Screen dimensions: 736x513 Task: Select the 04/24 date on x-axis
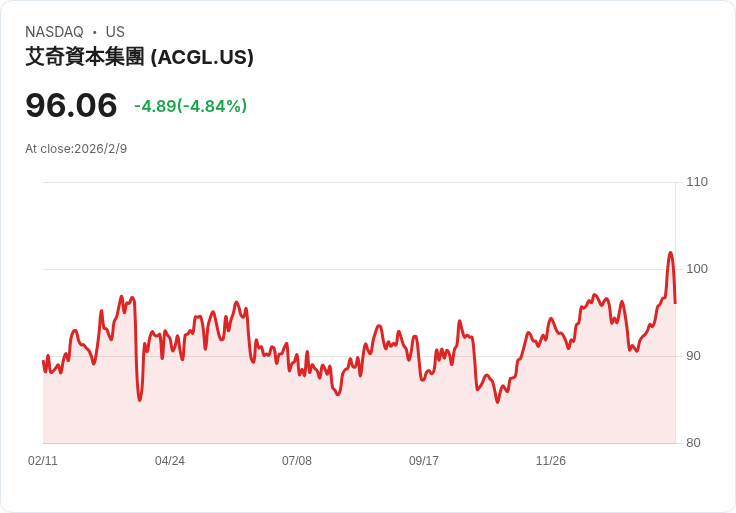(x=170, y=461)
